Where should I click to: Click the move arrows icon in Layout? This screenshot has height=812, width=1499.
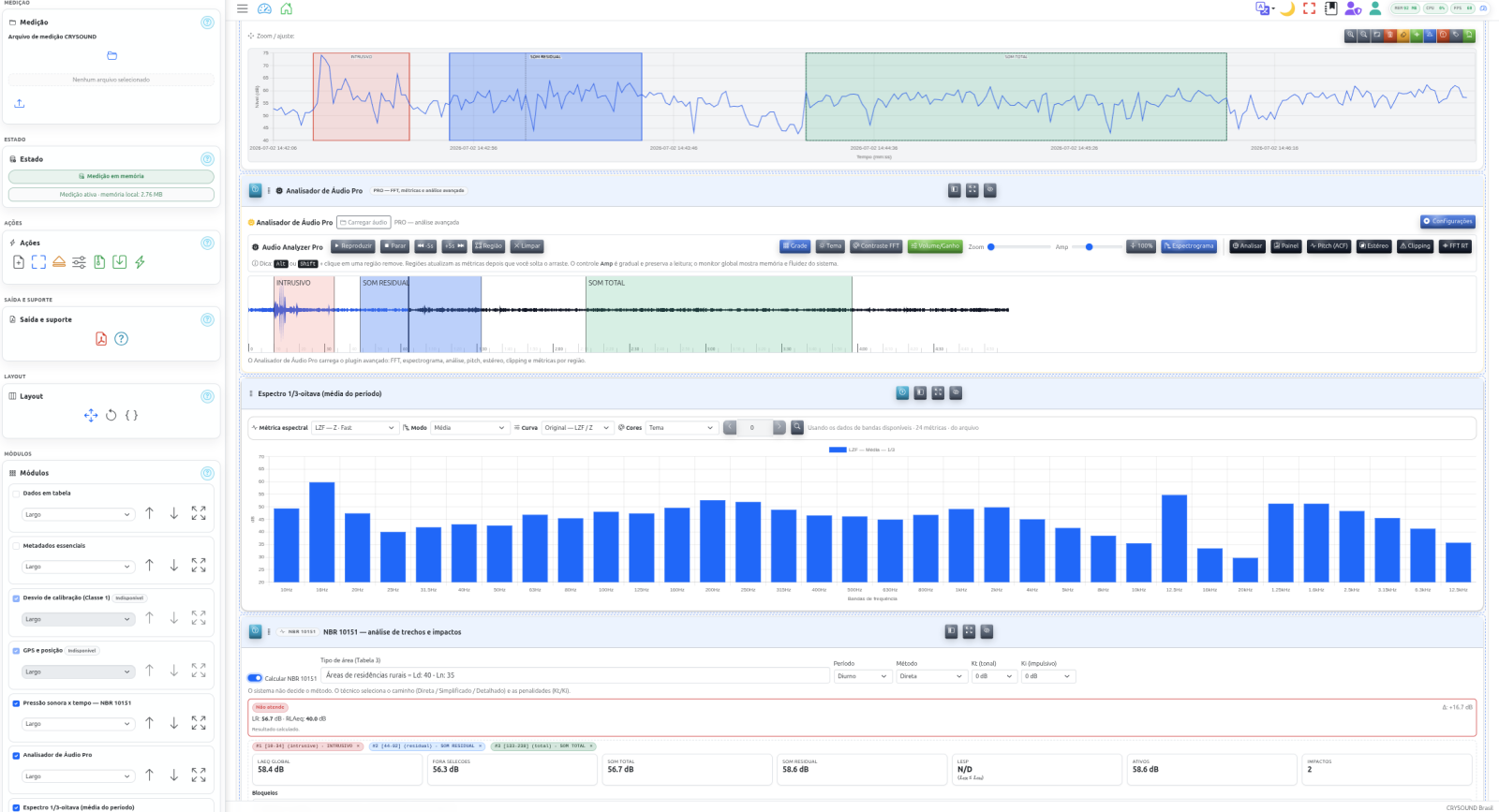(x=91, y=415)
